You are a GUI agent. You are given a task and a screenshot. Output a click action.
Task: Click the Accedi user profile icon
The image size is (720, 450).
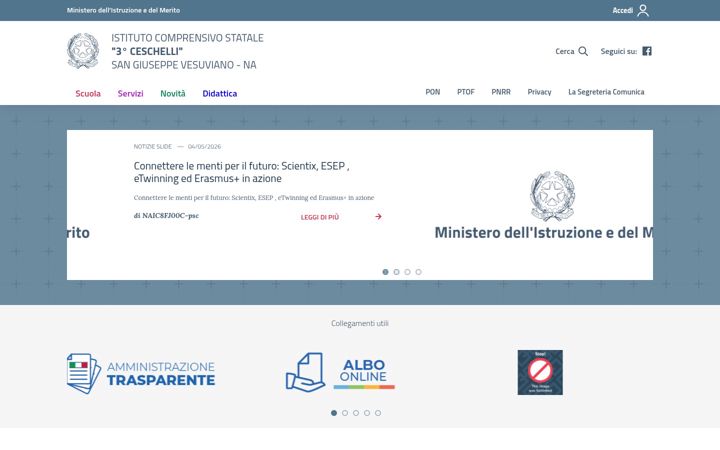tap(643, 10)
